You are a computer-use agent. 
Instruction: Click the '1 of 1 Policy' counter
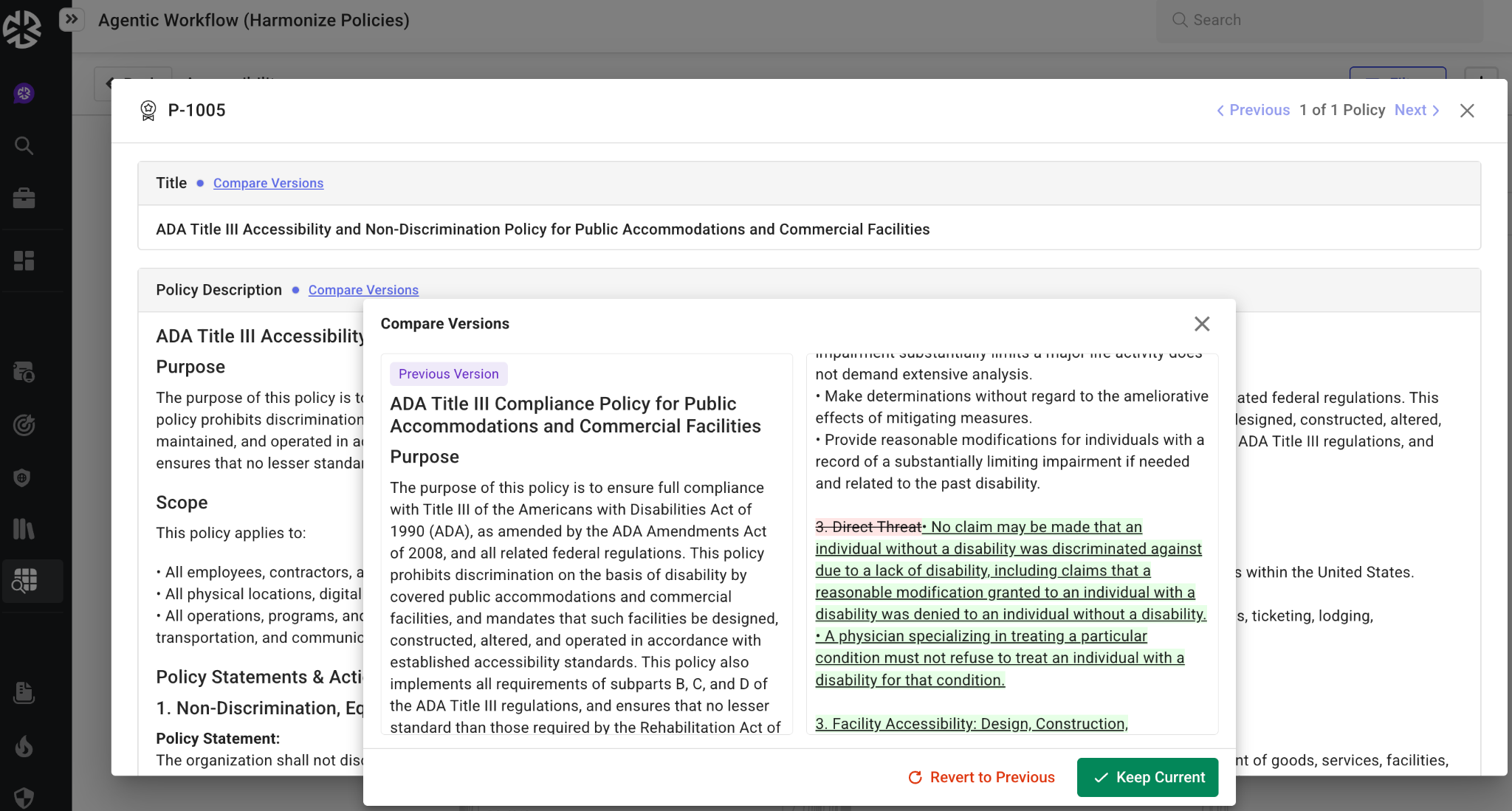click(1342, 110)
